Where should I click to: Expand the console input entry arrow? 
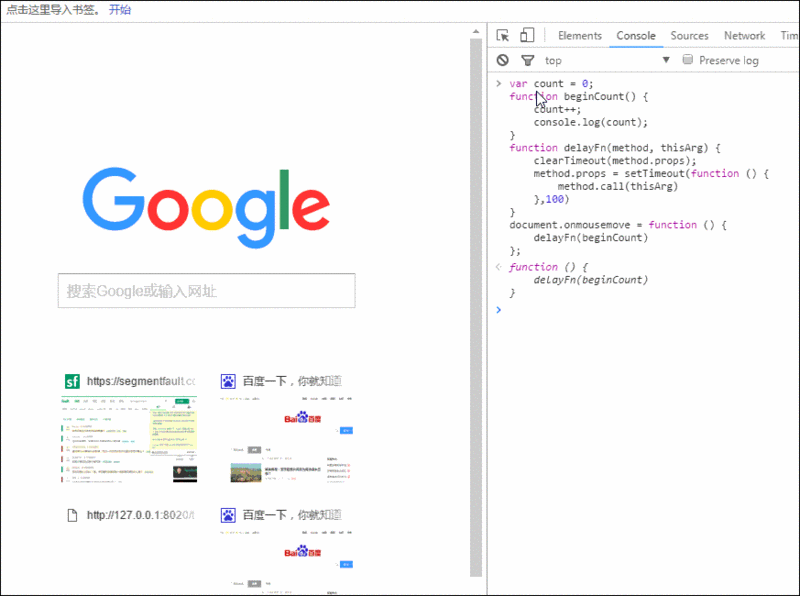499,83
